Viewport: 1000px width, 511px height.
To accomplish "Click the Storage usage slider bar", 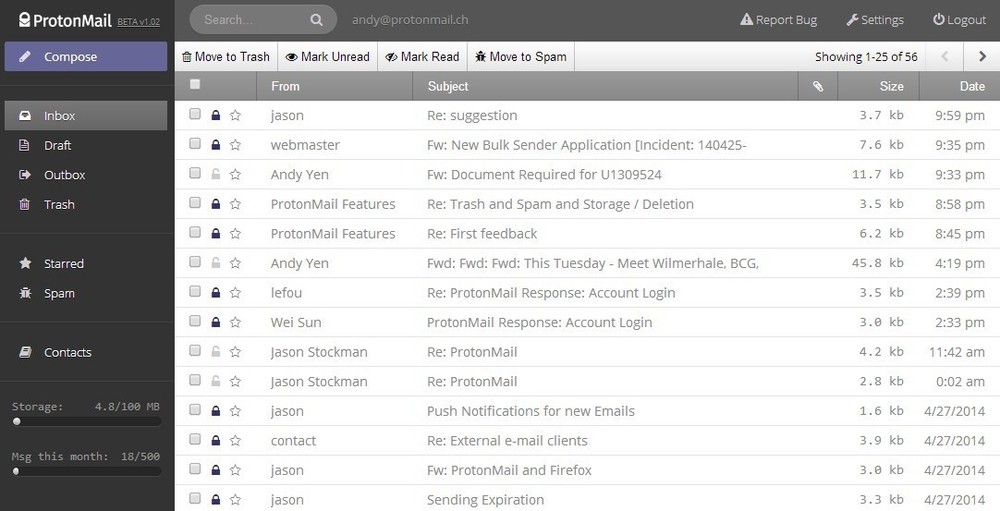I will click(x=86, y=422).
